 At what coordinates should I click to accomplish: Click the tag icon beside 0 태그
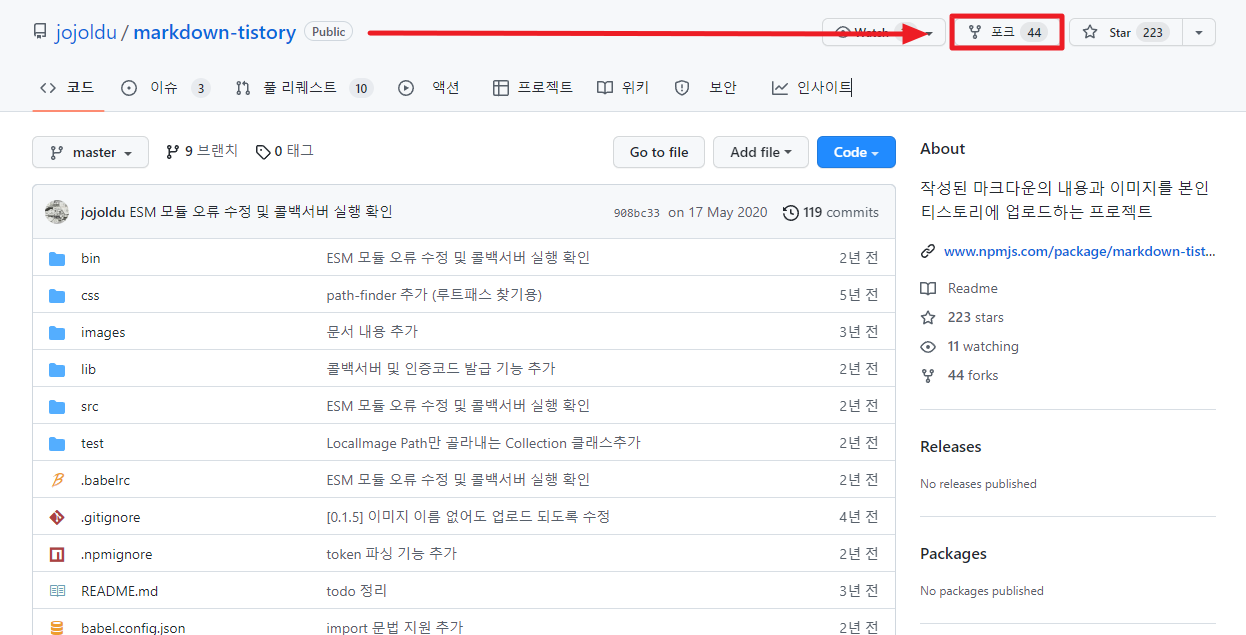point(263,152)
